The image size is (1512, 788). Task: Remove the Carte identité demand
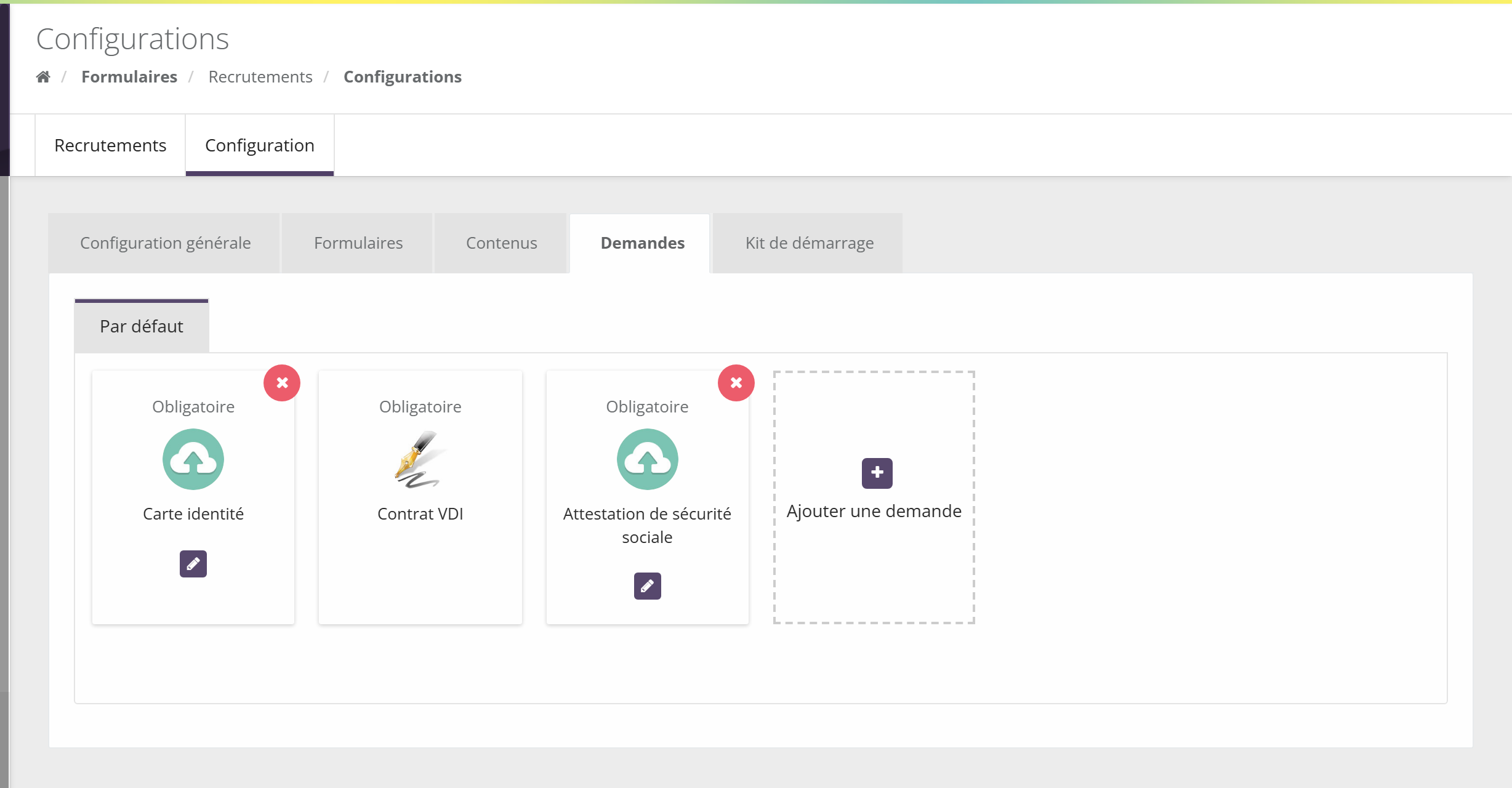point(282,383)
